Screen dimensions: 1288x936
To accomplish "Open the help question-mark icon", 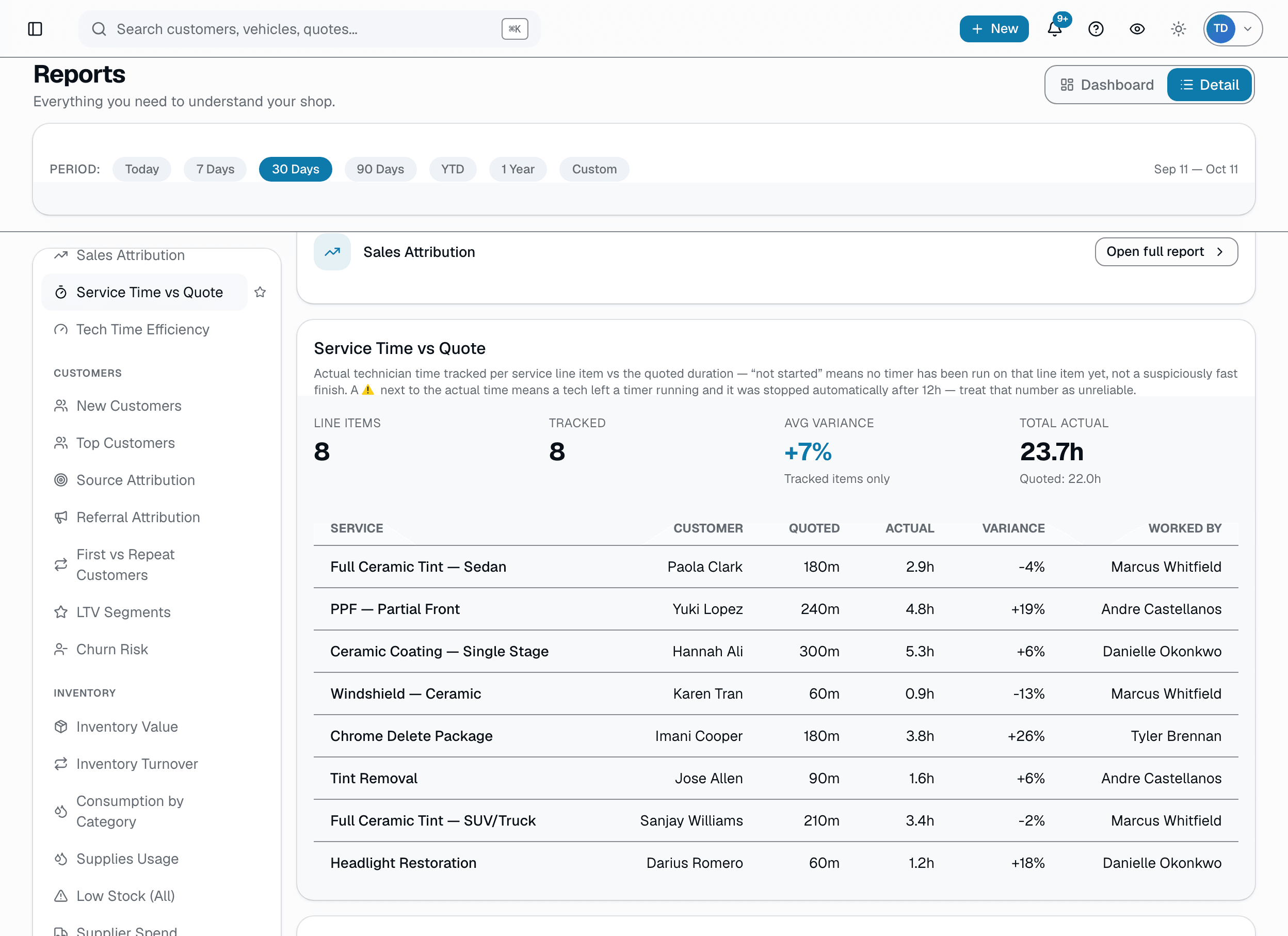I will click(1096, 29).
